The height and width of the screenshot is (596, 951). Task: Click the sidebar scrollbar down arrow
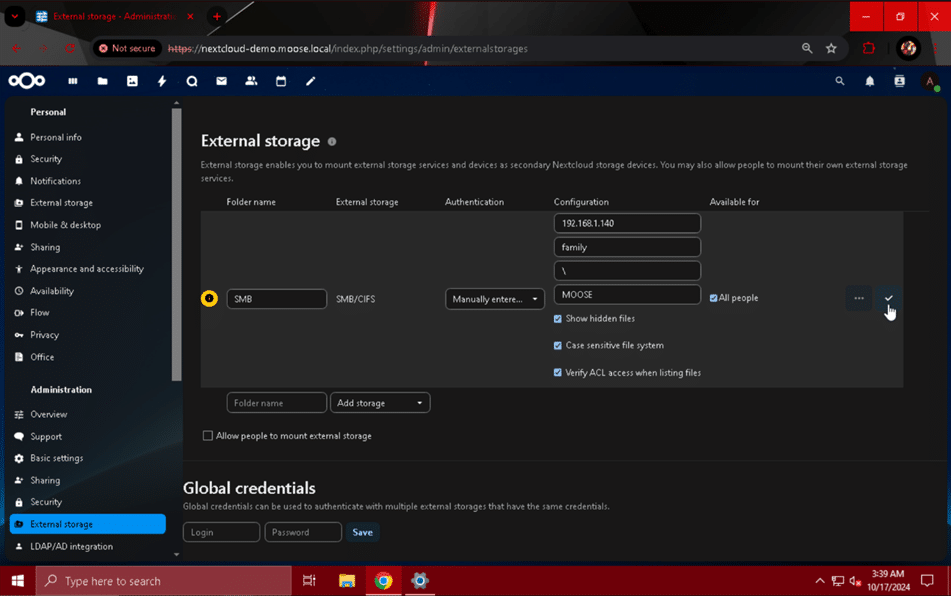click(x=176, y=554)
